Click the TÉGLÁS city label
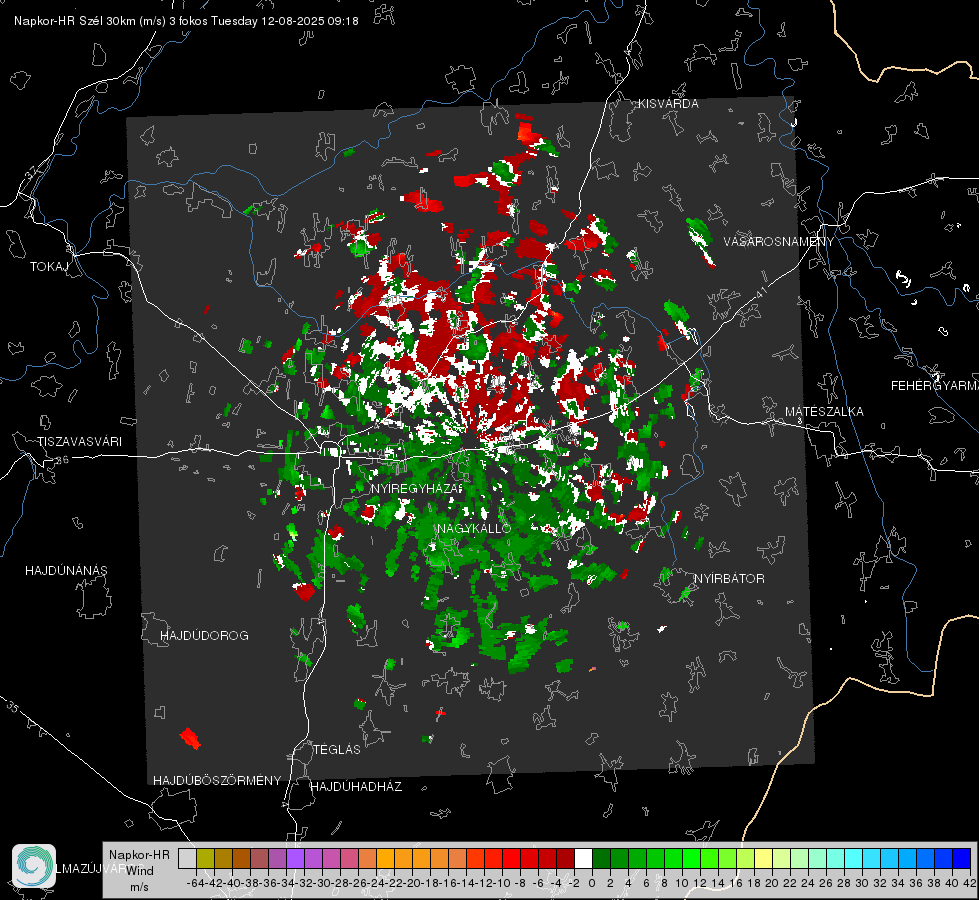Screen dimensions: 979x900 click(x=337, y=750)
